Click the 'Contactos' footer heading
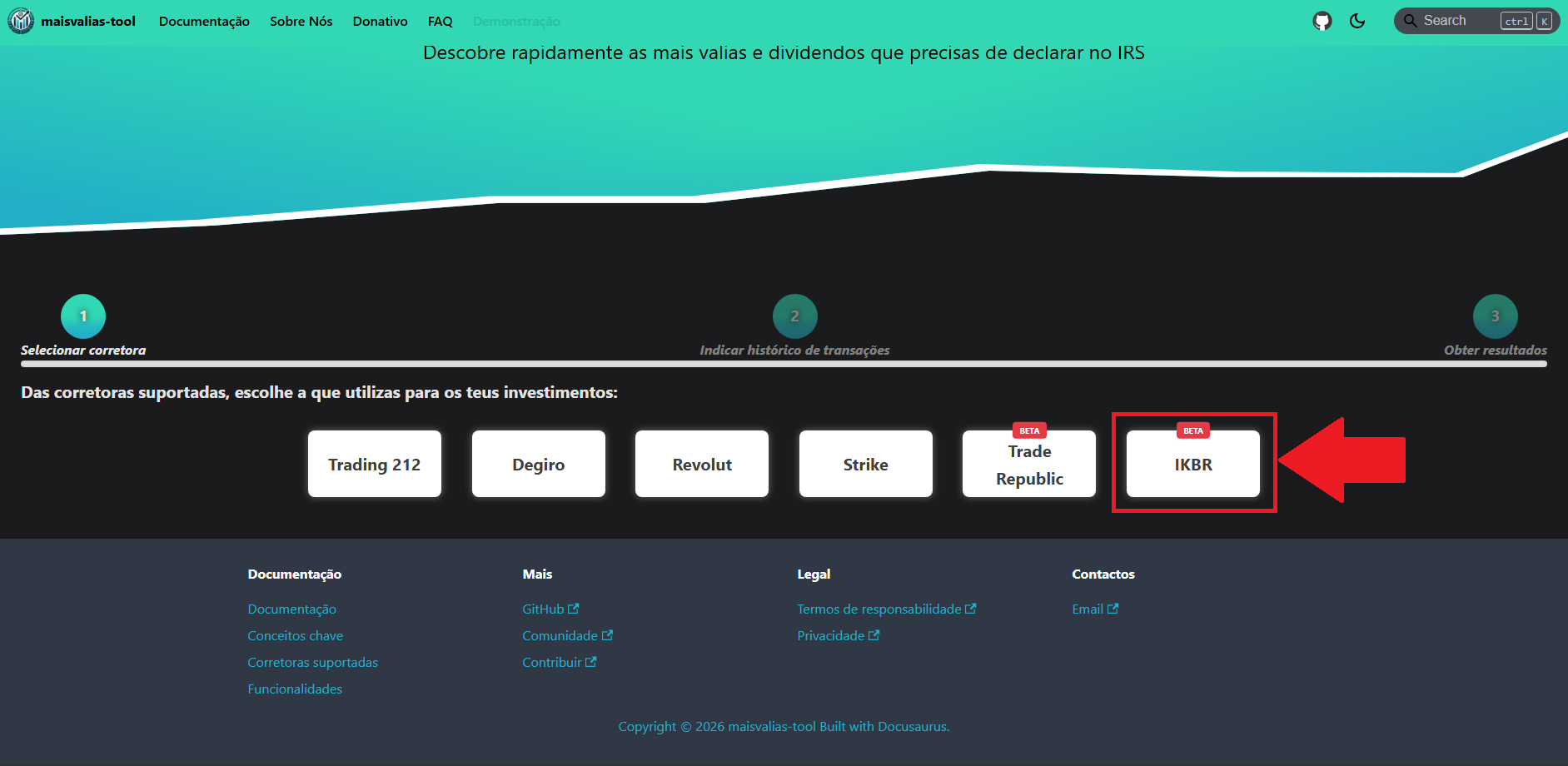 pos(1103,574)
